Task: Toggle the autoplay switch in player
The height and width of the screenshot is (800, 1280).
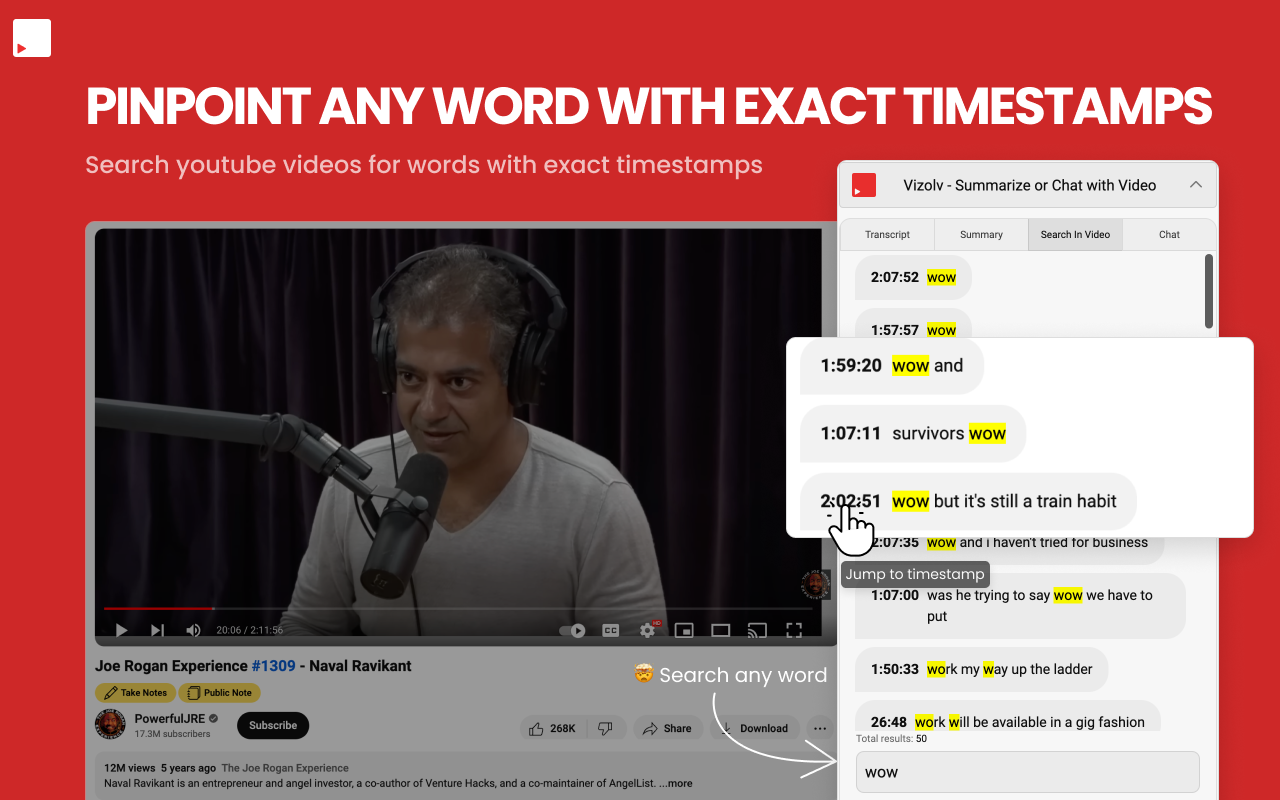Action: coord(572,630)
